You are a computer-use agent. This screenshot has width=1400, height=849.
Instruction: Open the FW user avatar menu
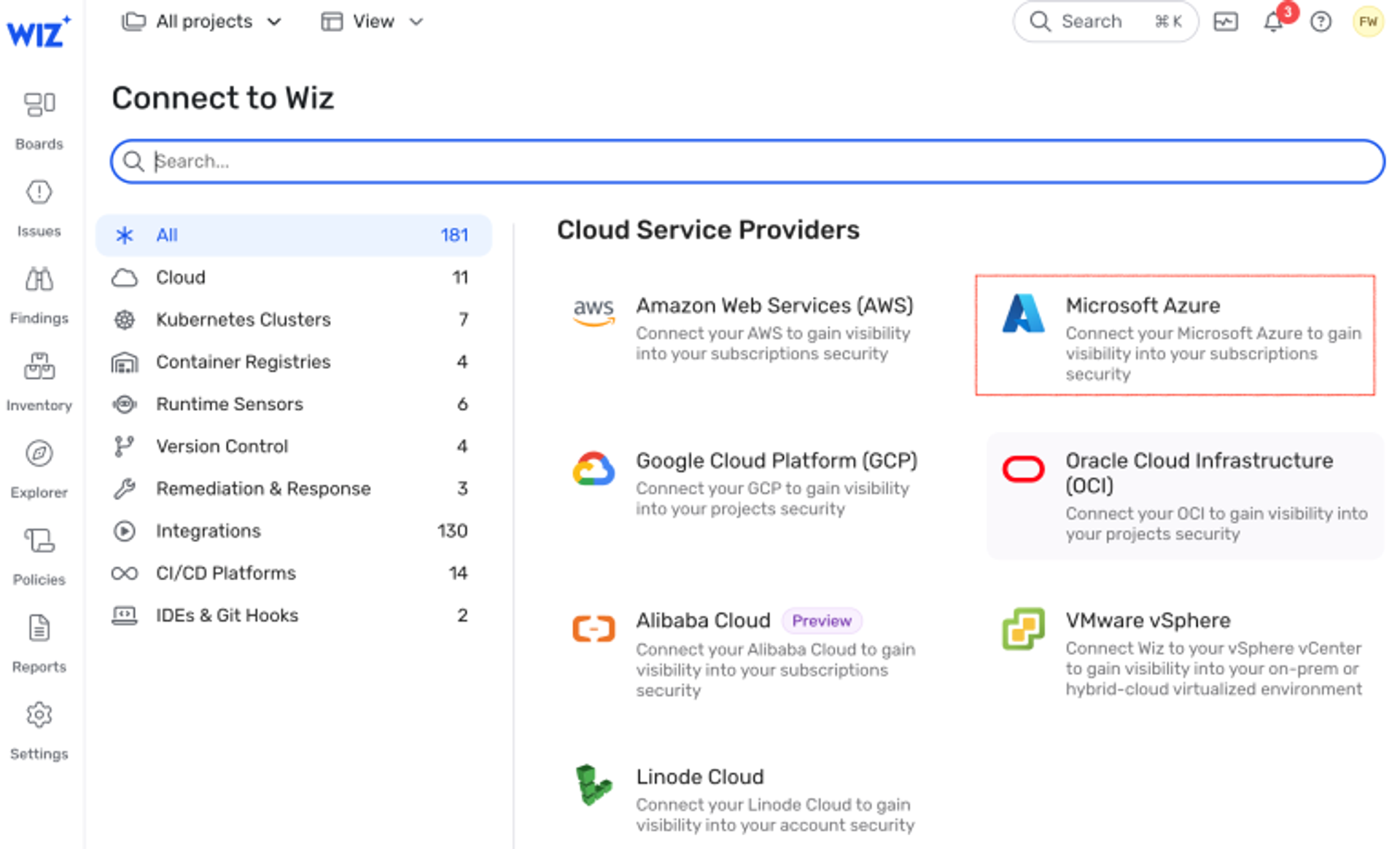click(x=1368, y=22)
